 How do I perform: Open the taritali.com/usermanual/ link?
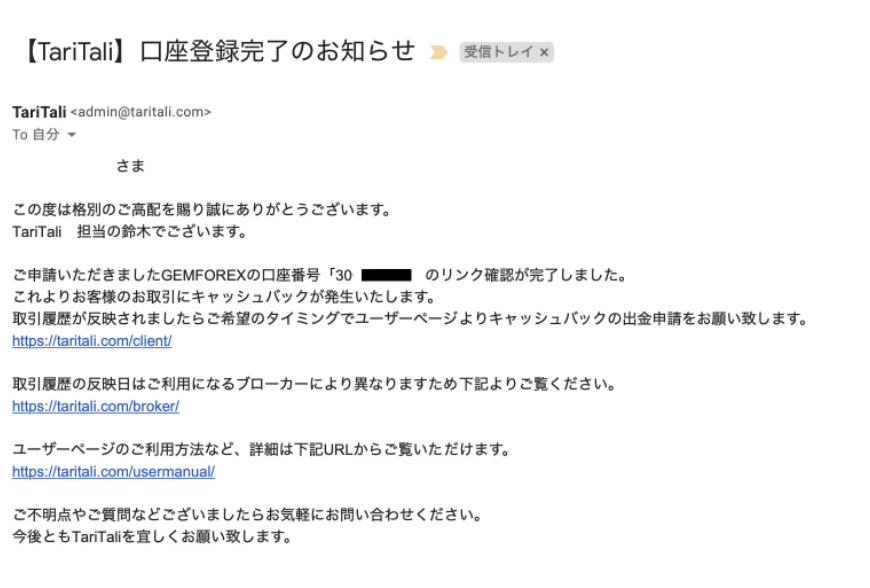pyautogui.click(x=113, y=472)
